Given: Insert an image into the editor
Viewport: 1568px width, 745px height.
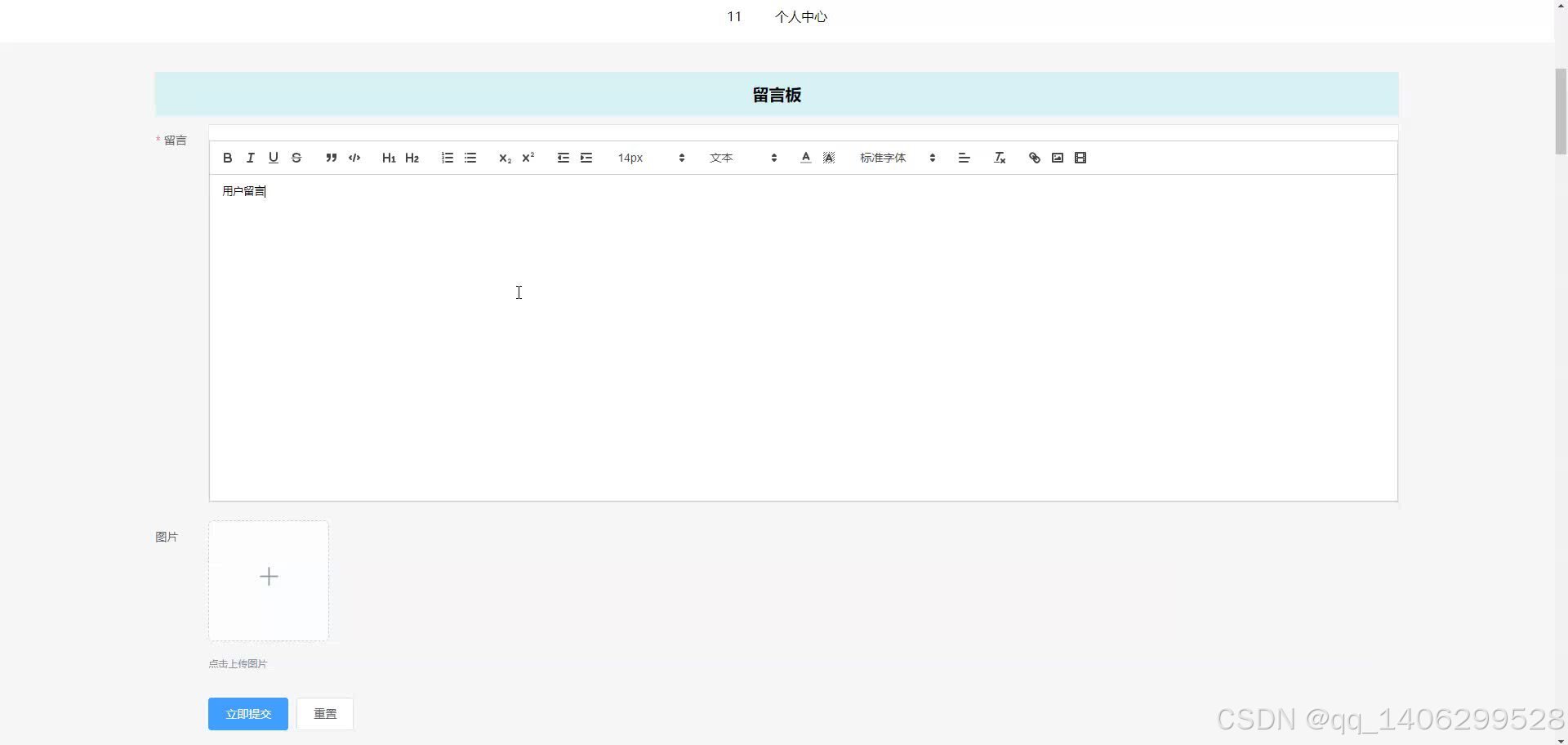Looking at the screenshot, I should point(1058,158).
